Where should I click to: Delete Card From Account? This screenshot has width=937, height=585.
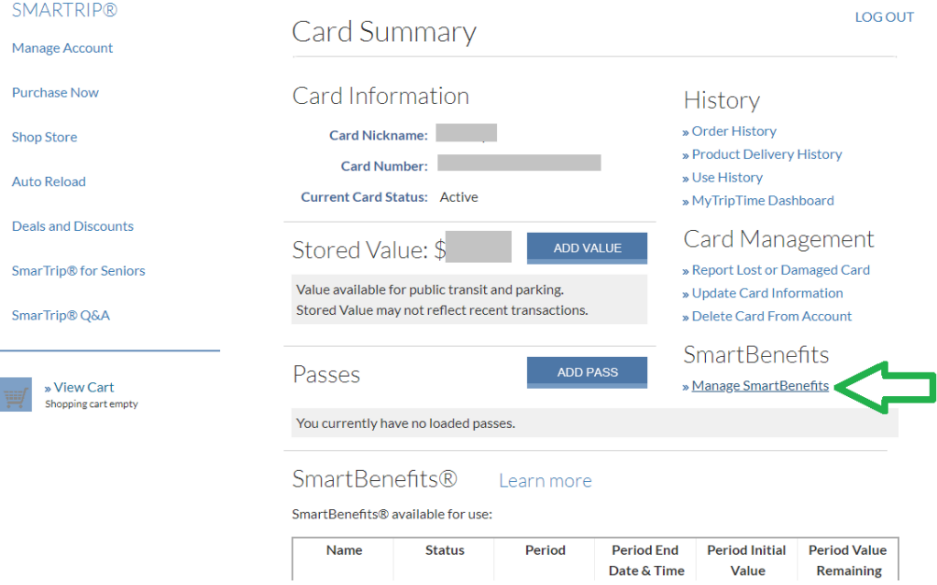point(771,316)
